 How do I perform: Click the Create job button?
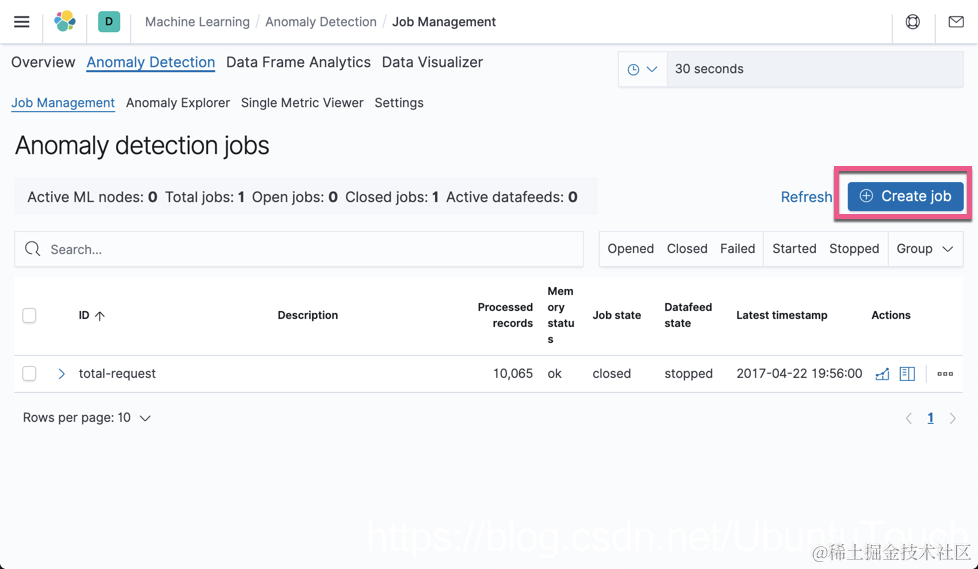click(x=905, y=196)
